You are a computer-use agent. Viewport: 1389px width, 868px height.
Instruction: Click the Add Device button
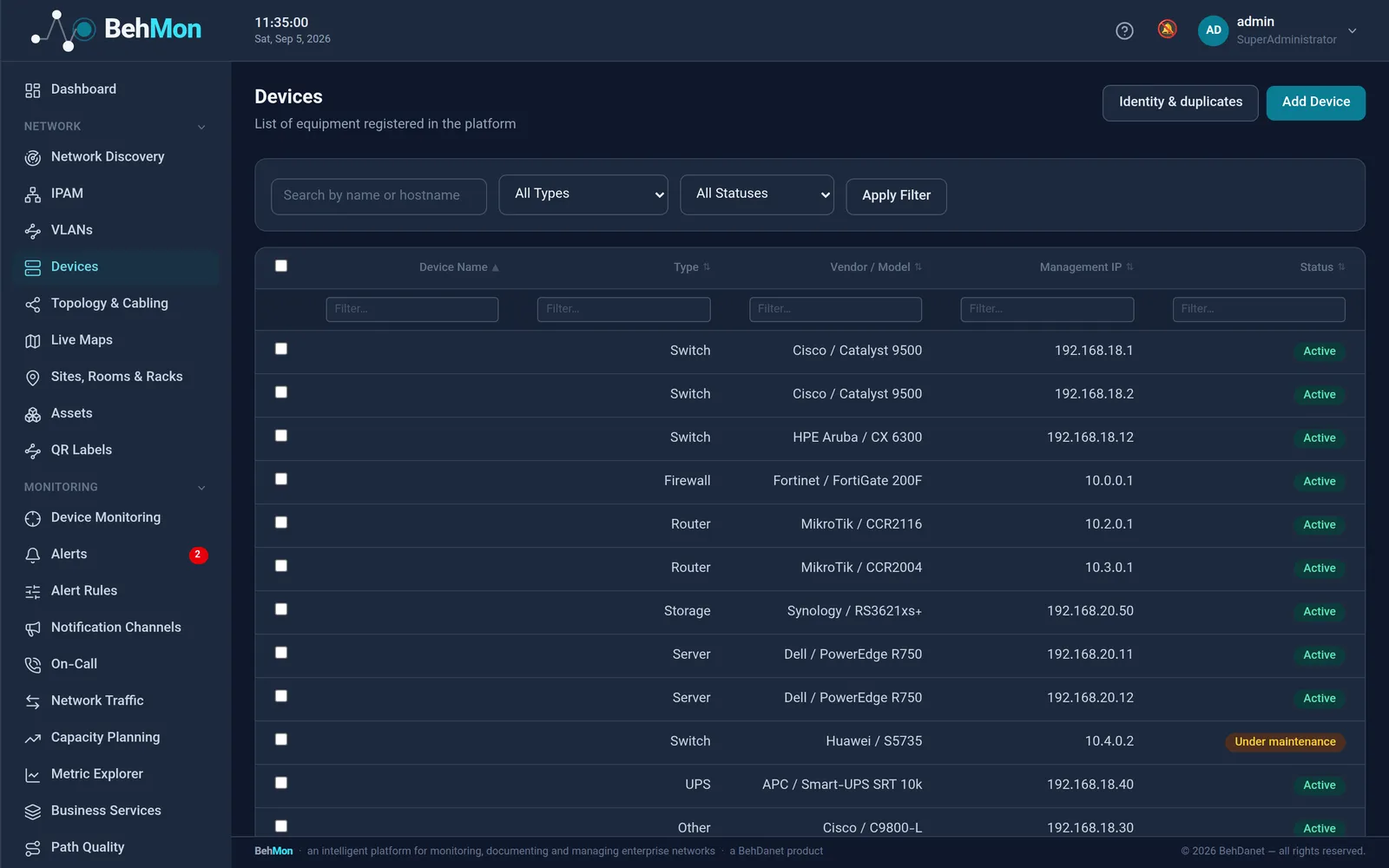coord(1315,102)
